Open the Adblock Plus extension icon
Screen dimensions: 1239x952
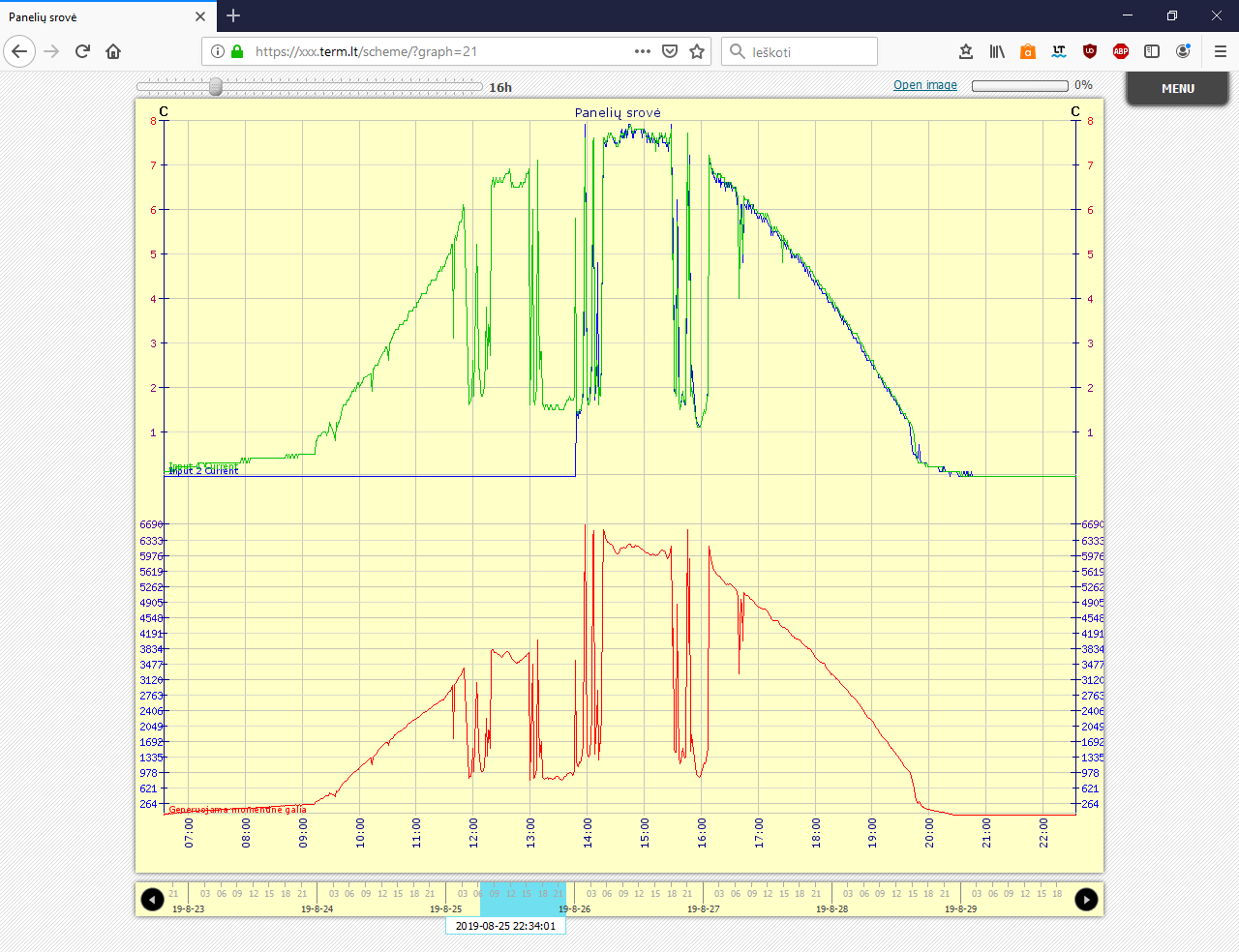[1121, 51]
